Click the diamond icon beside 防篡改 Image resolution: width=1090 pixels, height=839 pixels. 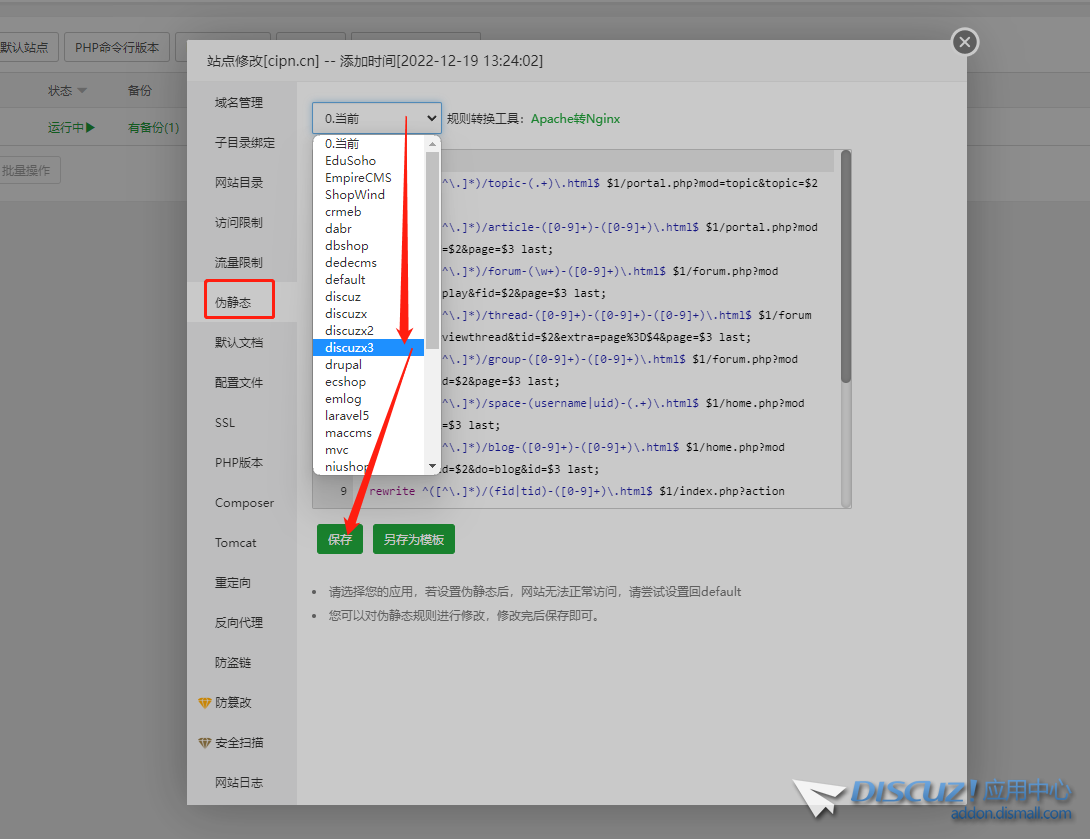205,703
